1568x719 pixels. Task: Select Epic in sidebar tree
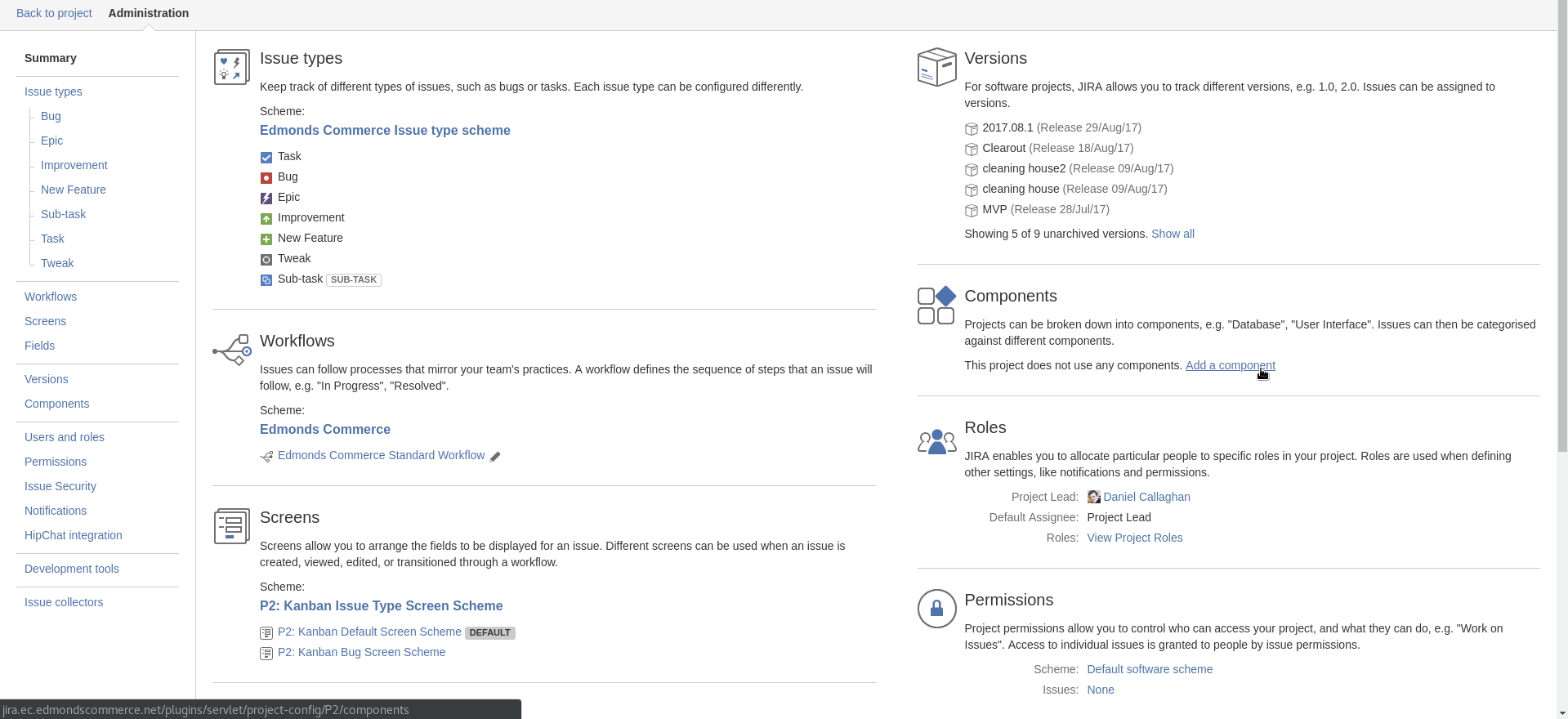point(51,141)
